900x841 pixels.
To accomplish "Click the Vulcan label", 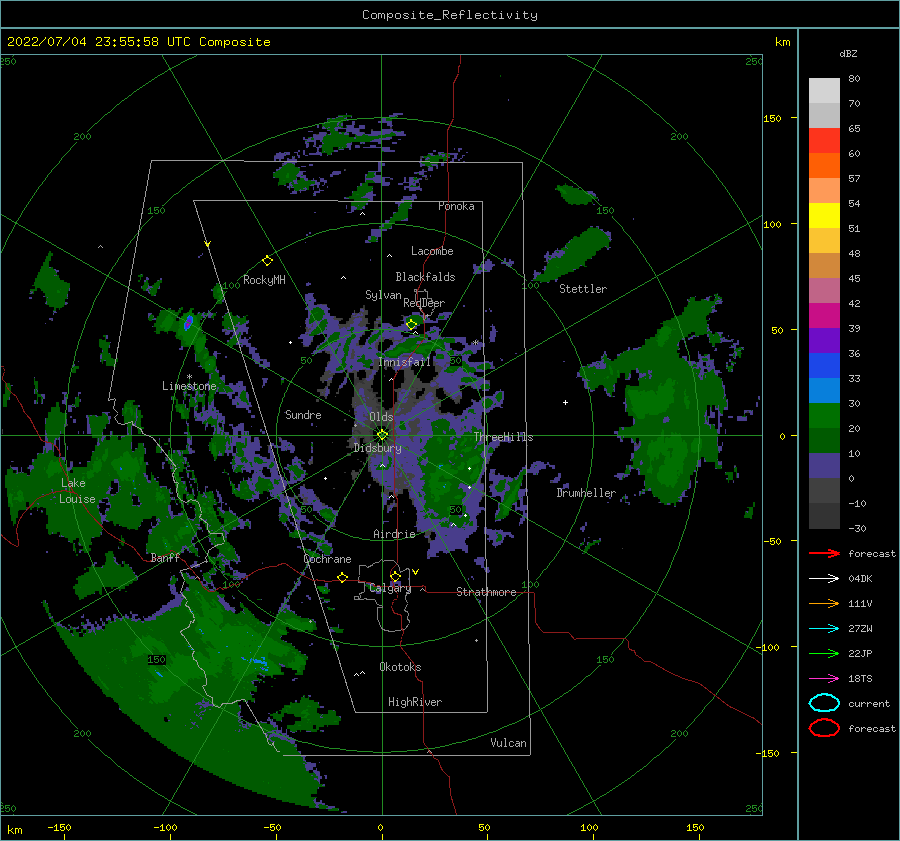I will tap(508, 743).
